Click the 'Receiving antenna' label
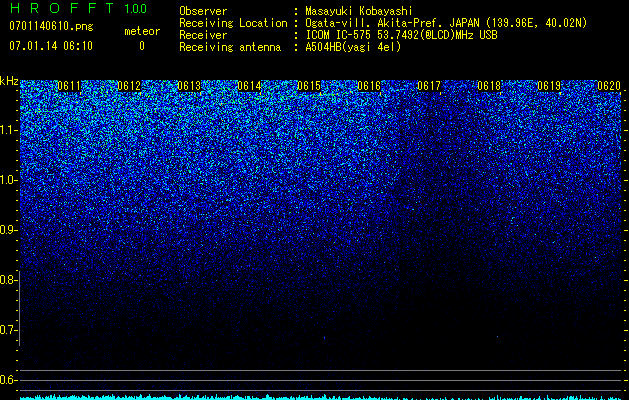 point(230,47)
